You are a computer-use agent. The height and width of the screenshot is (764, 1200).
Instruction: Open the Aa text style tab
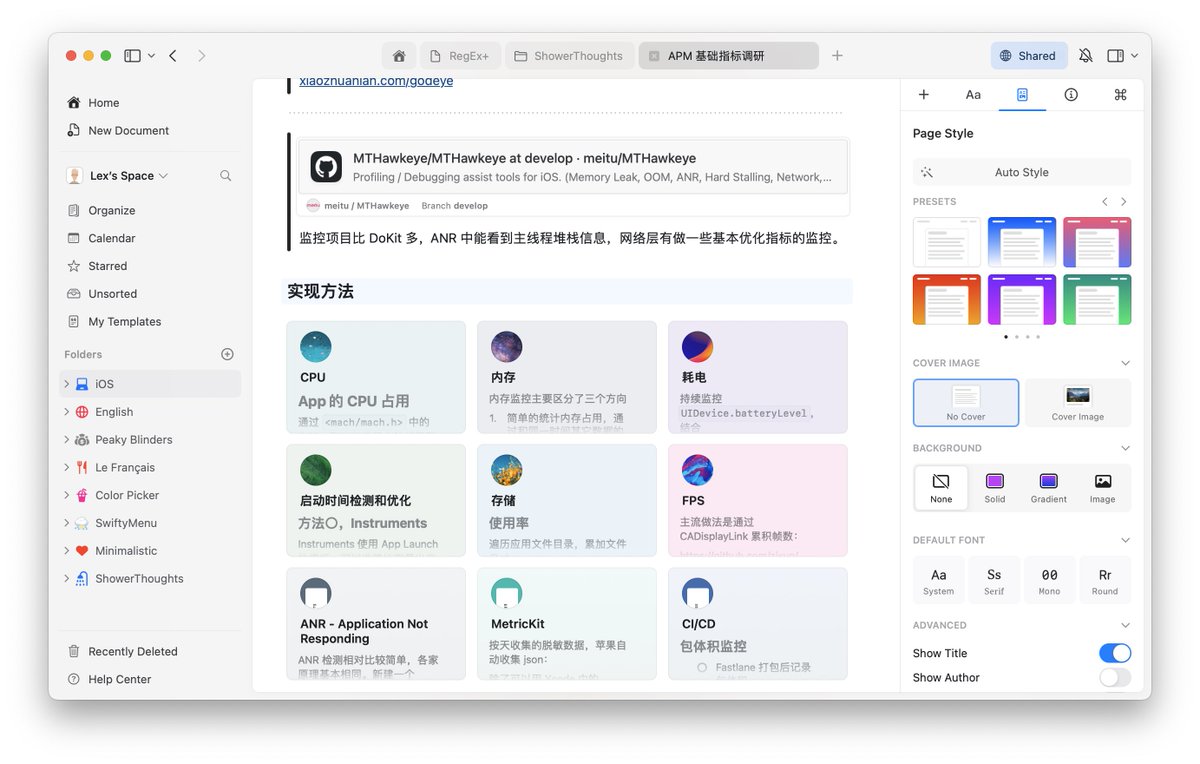coord(973,95)
